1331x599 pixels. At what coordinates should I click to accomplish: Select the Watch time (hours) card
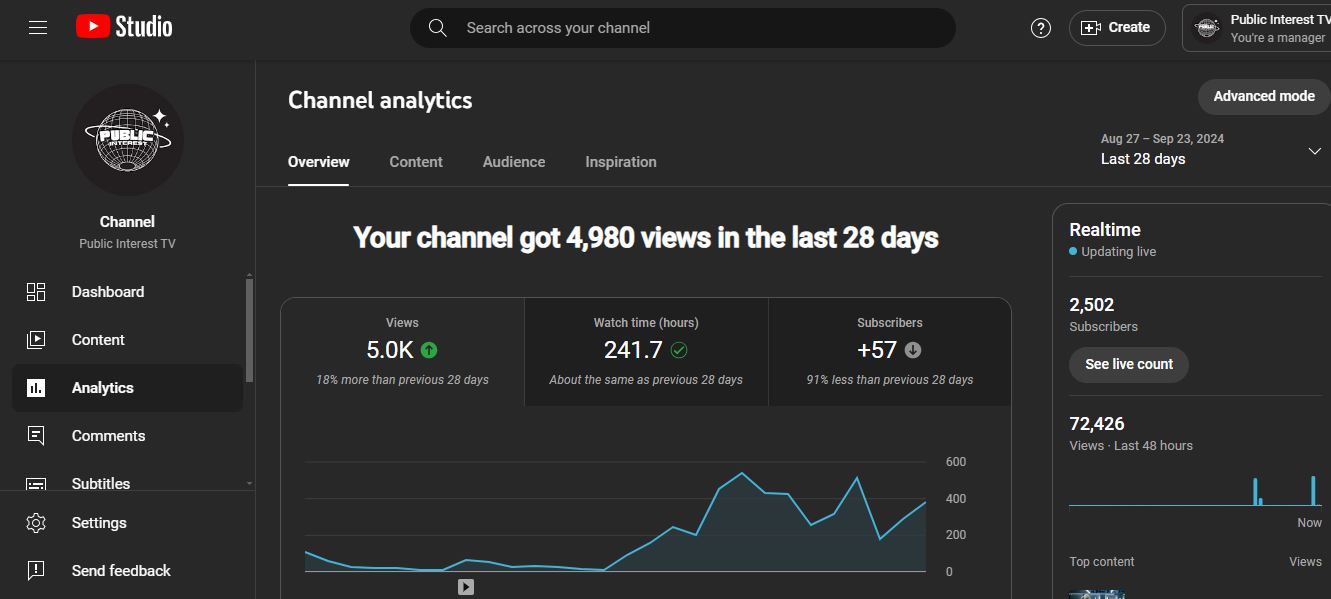click(x=646, y=352)
